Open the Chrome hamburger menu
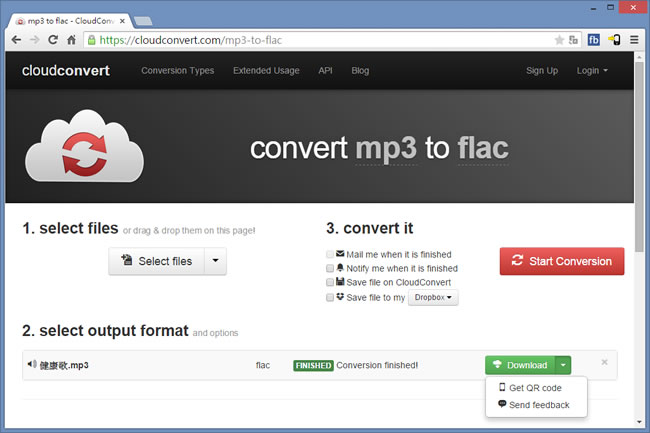The image size is (650, 433). (x=634, y=40)
